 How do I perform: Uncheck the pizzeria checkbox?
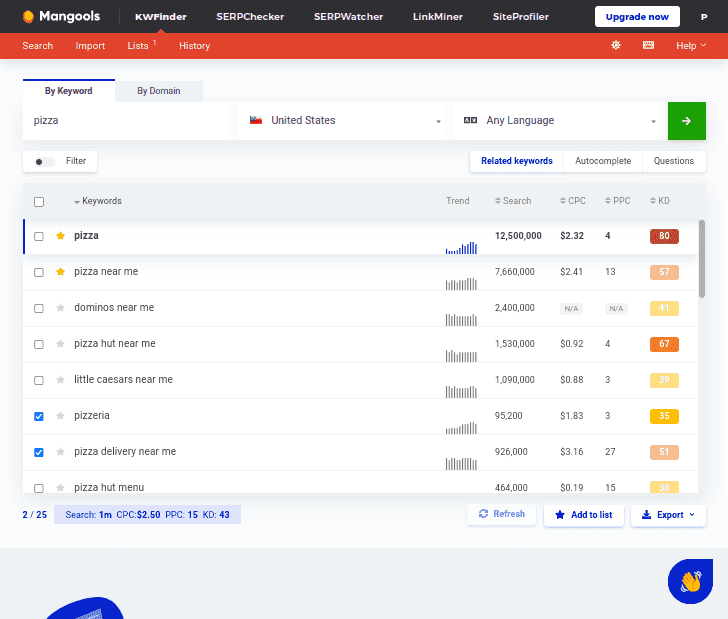(x=39, y=416)
